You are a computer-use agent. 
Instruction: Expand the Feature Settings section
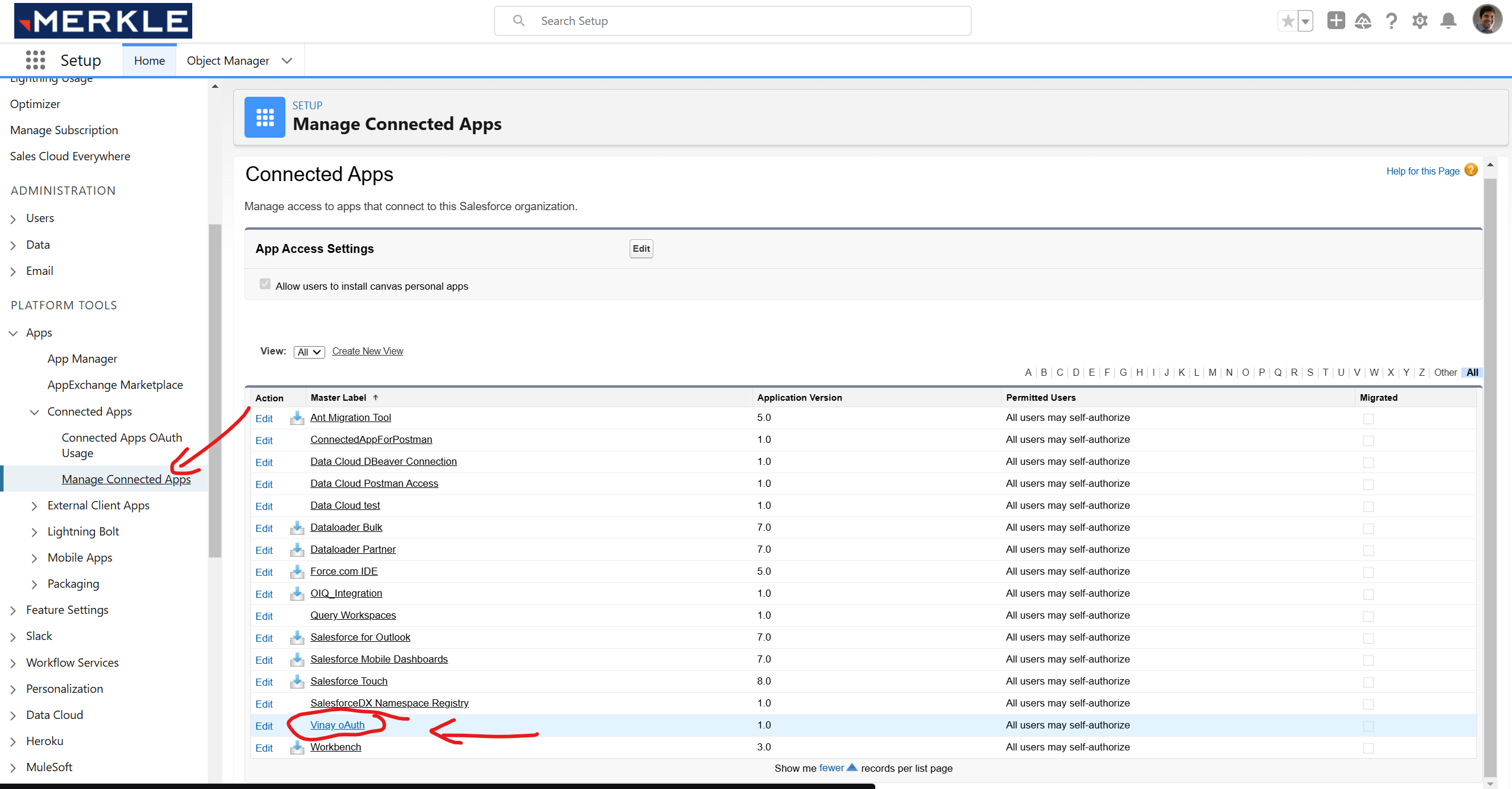(13, 610)
